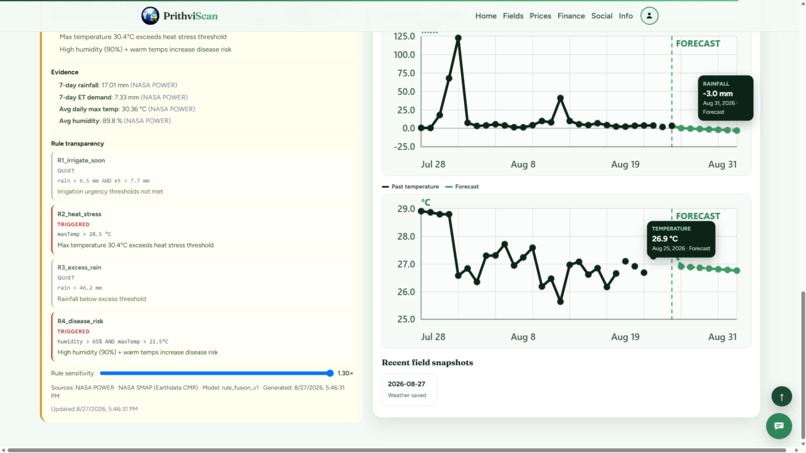Click the QUIET label under R1_irrigate_soon
Screen dimensions: 806x453
click(66, 171)
